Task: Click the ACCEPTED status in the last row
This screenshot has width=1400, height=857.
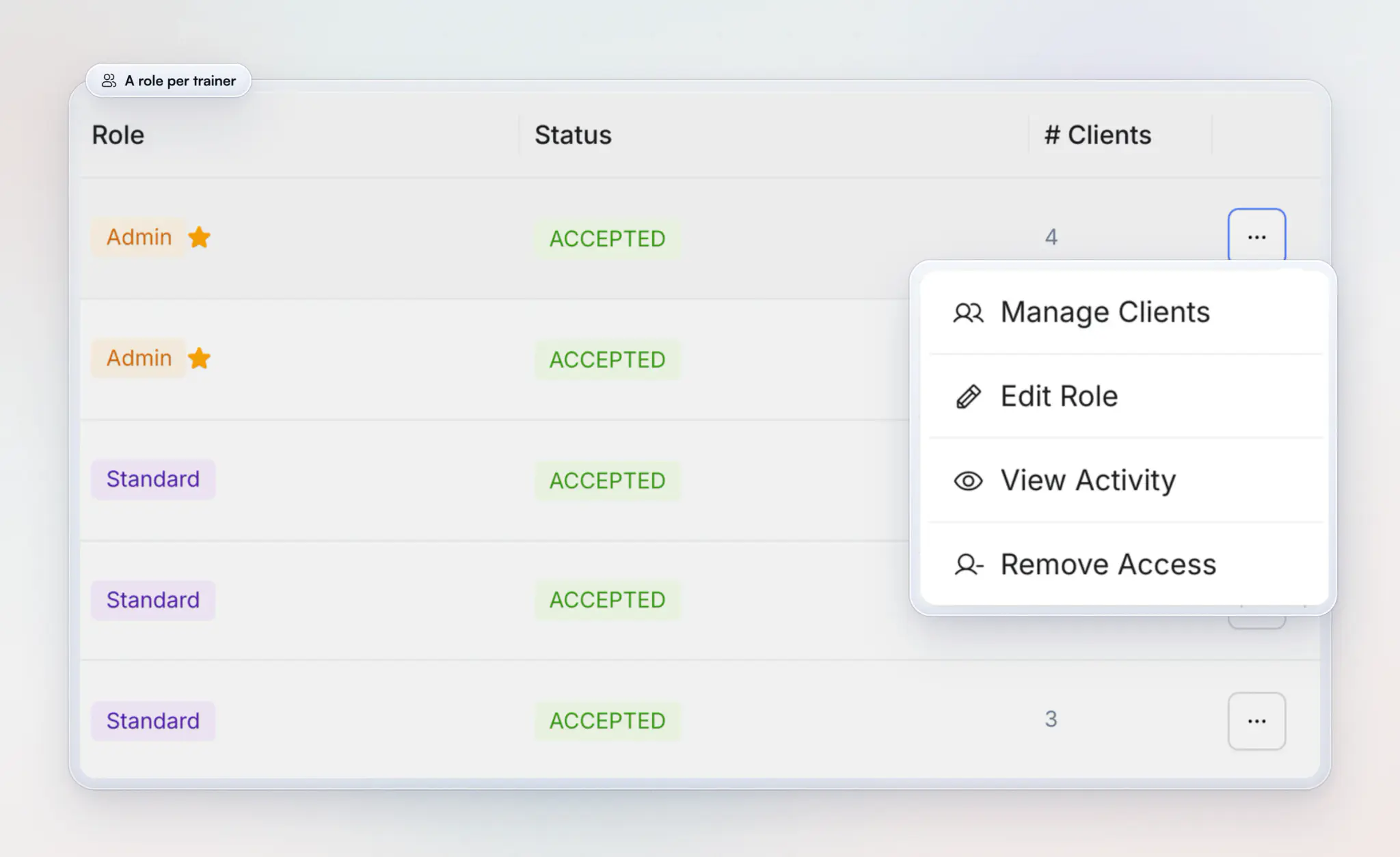Action: point(608,721)
